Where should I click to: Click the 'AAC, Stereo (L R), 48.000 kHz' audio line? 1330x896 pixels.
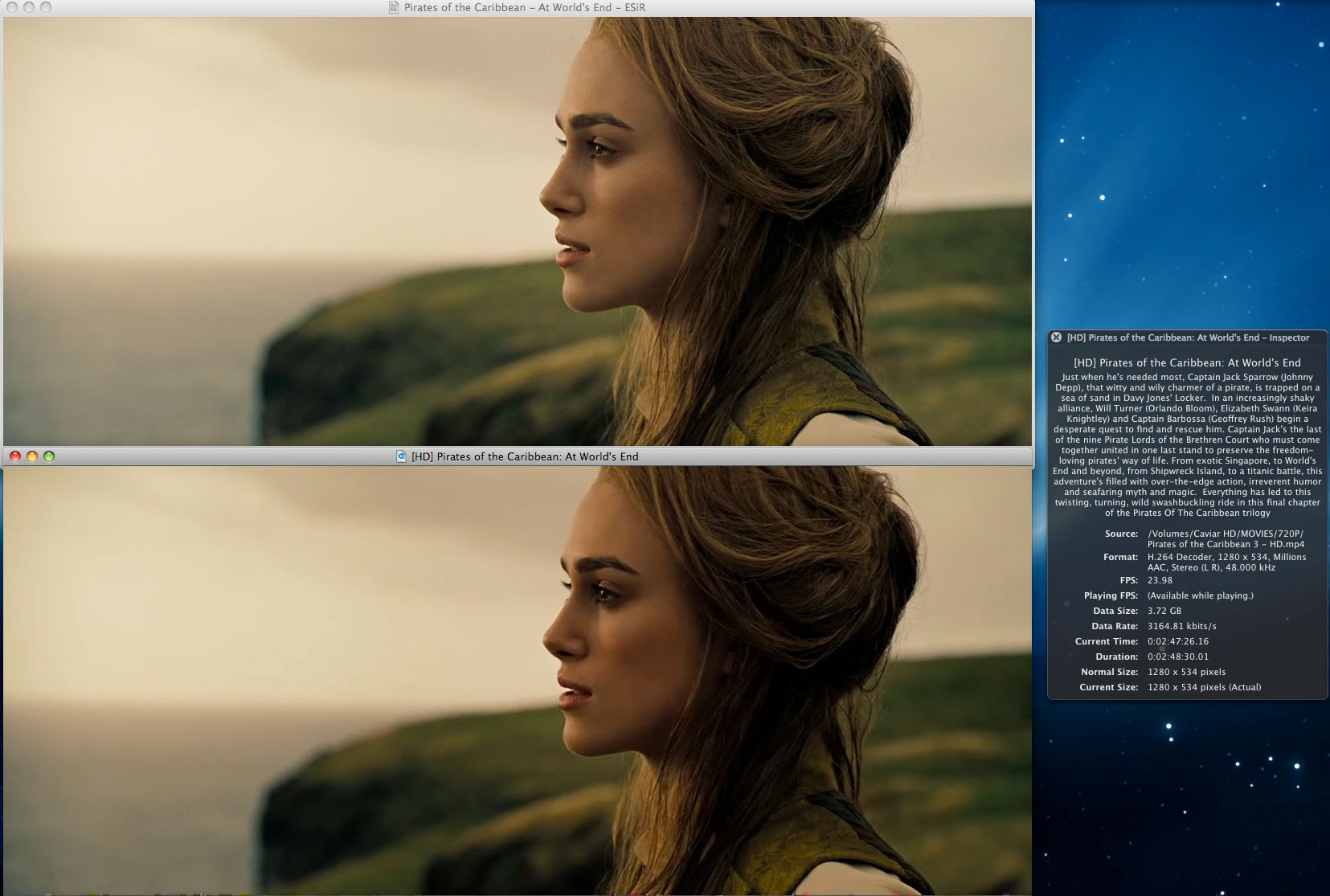pyautogui.click(x=1211, y=567)
